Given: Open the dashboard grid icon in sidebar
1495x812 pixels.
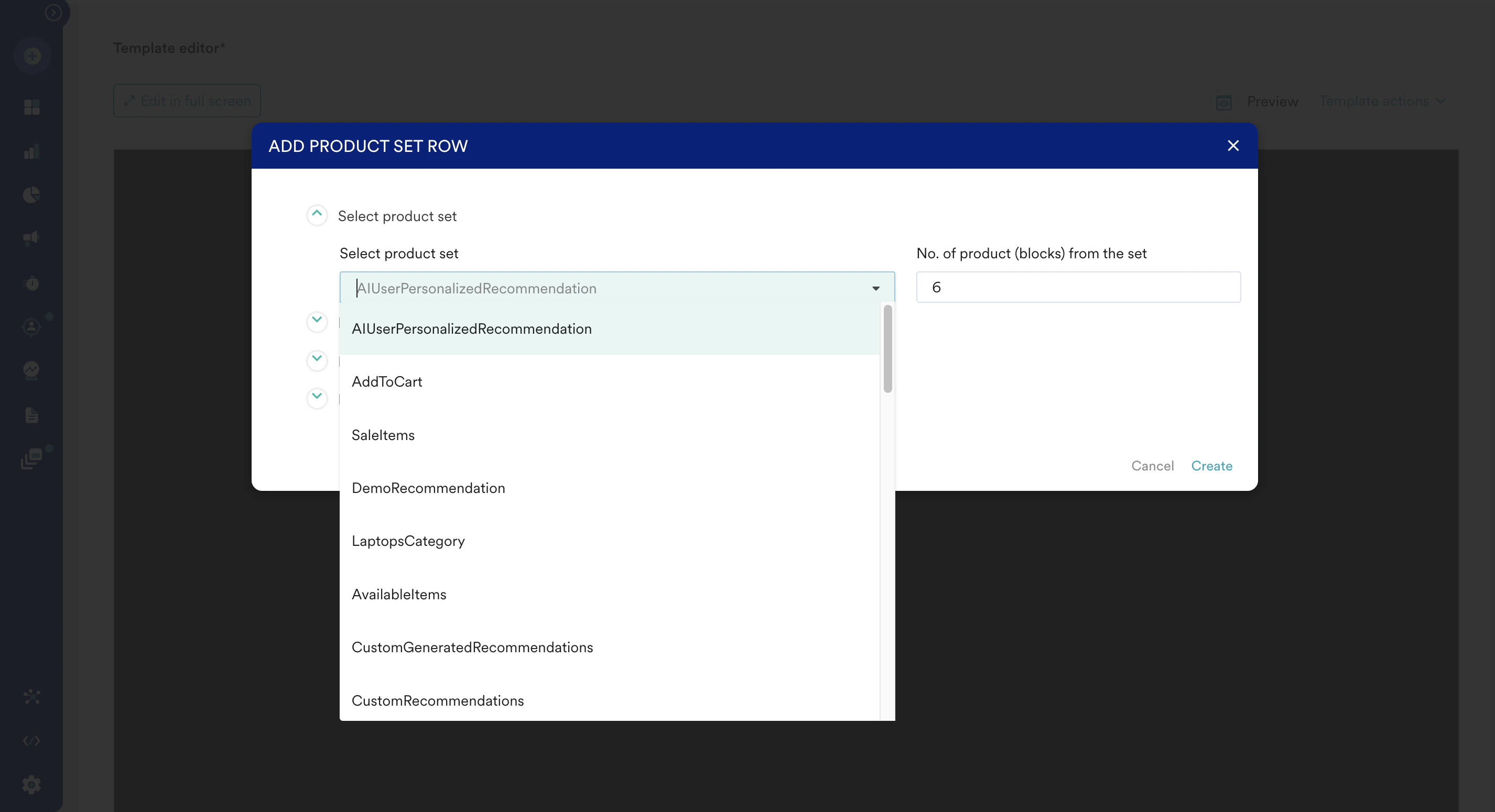Looking at the screenshot, I should [x=32, y=107].
